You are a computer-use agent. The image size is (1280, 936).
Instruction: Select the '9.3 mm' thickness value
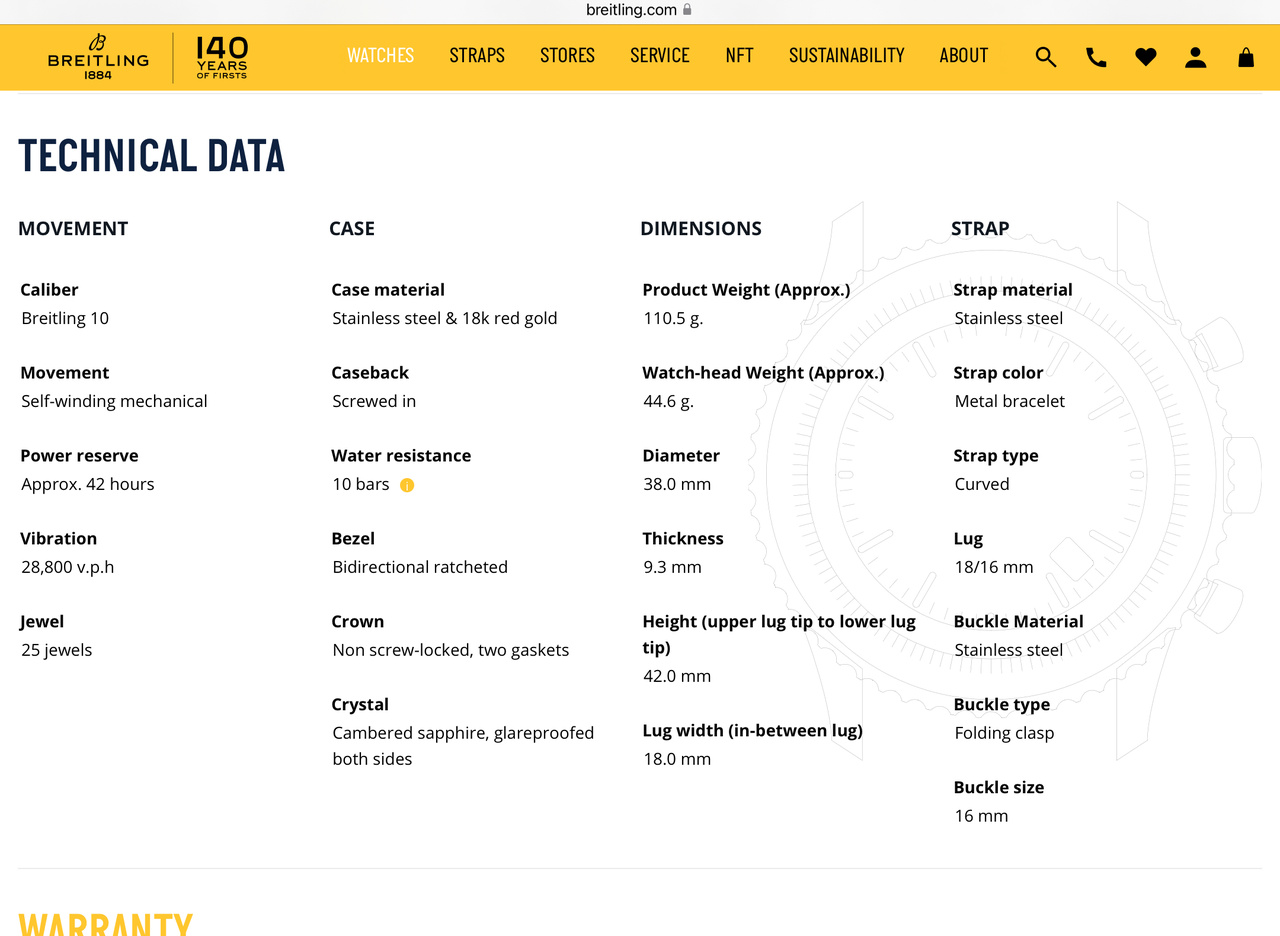[x=672, y=567]
